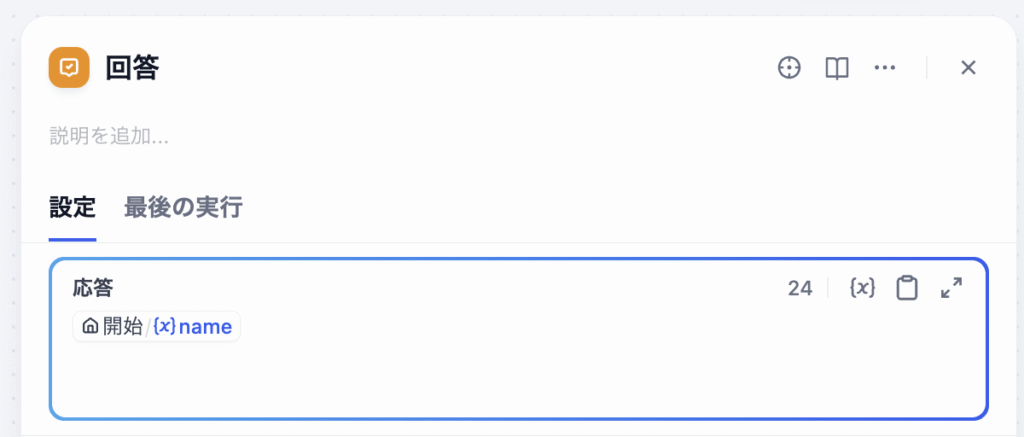Click the orange 回答 node icon
This screenshot has width=1024, height=437.
69,67
